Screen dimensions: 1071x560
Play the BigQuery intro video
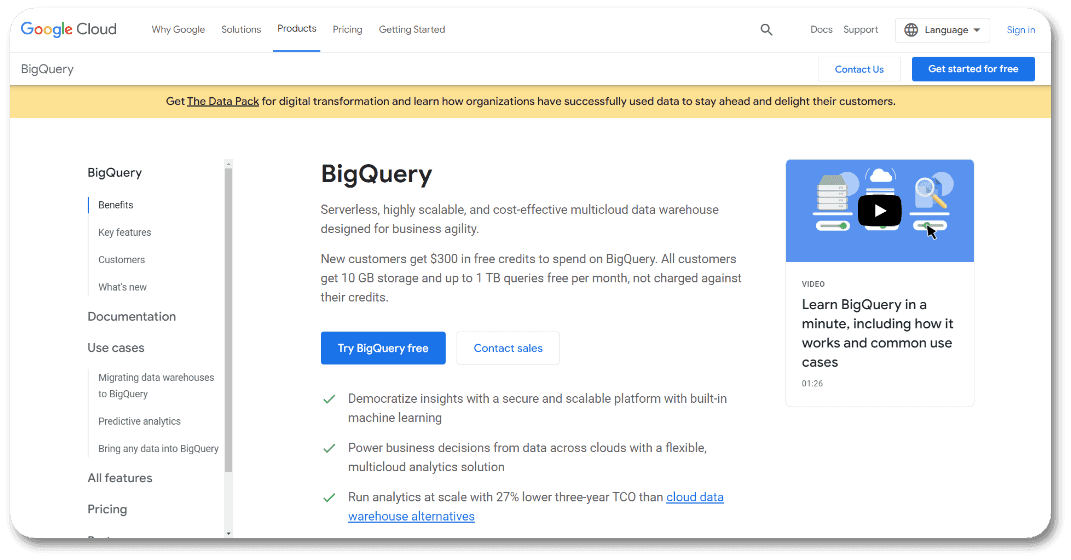tap(880, 210)
